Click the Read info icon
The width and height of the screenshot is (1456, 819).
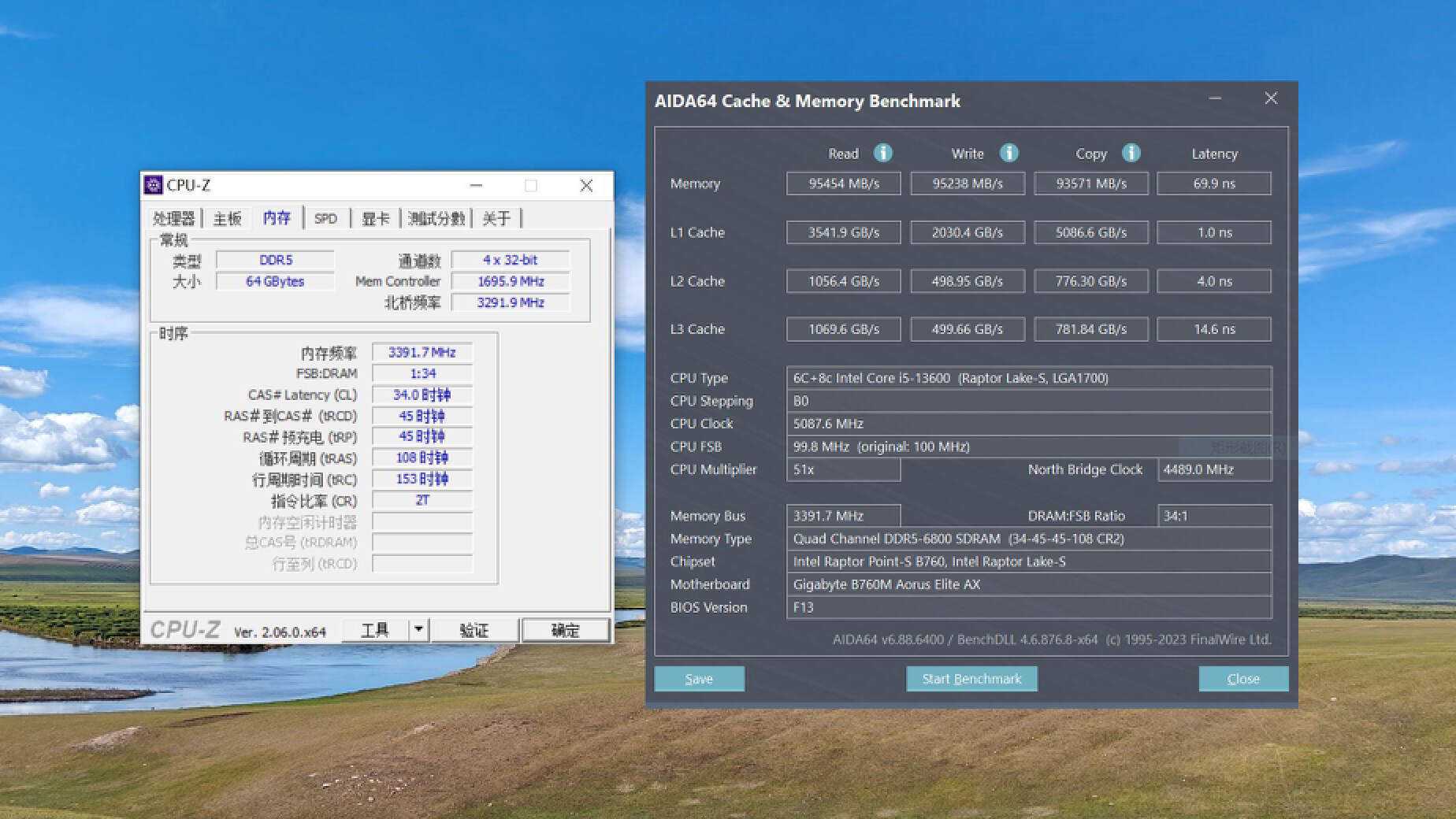click(883, 153)
